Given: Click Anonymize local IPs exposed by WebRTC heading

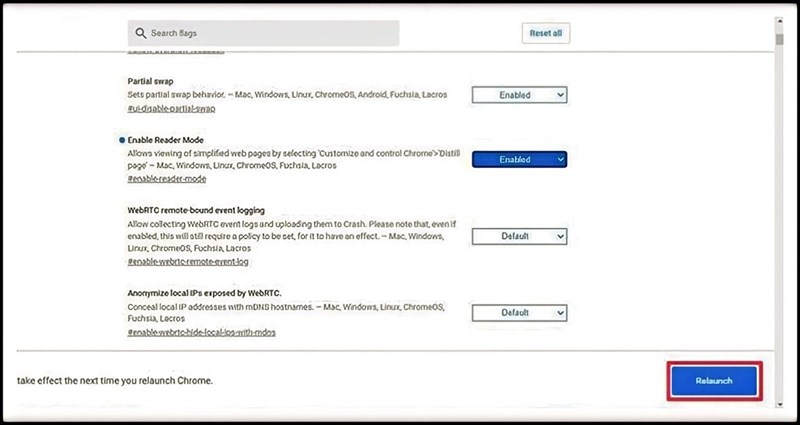Looking at the screenshot, I should (204, 293).
